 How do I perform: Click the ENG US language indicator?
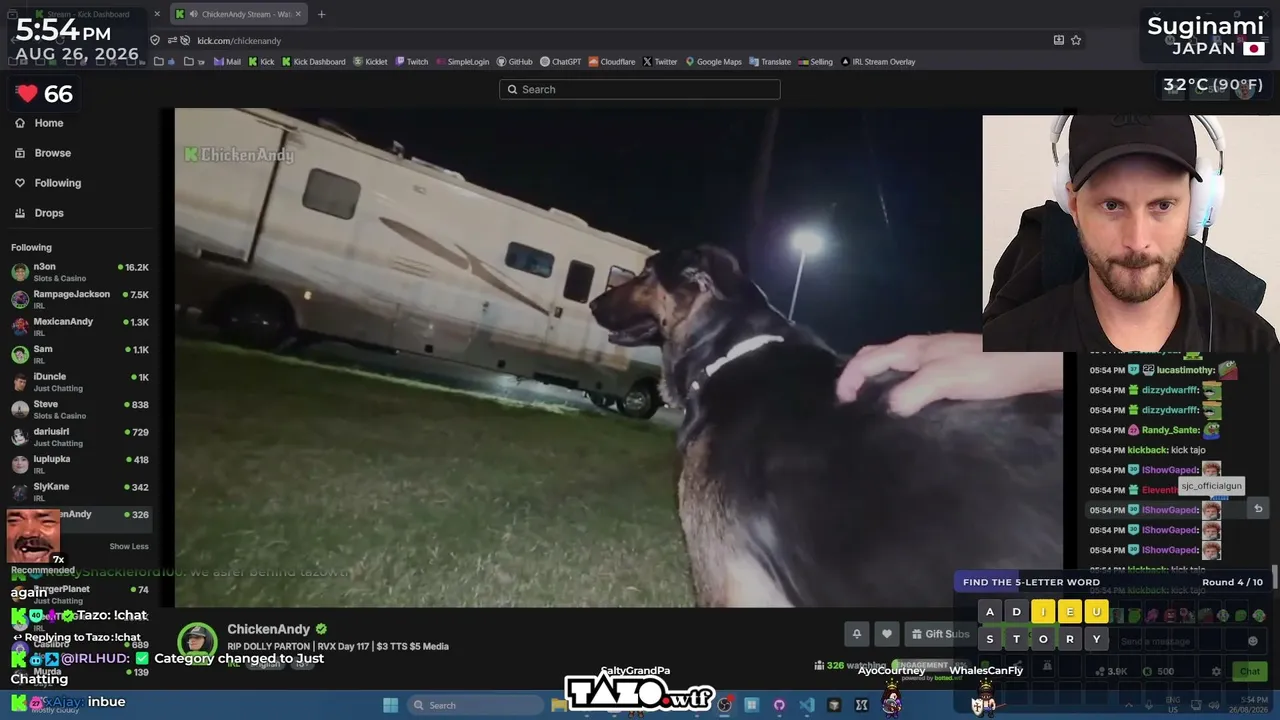(x=1173, y=705)
